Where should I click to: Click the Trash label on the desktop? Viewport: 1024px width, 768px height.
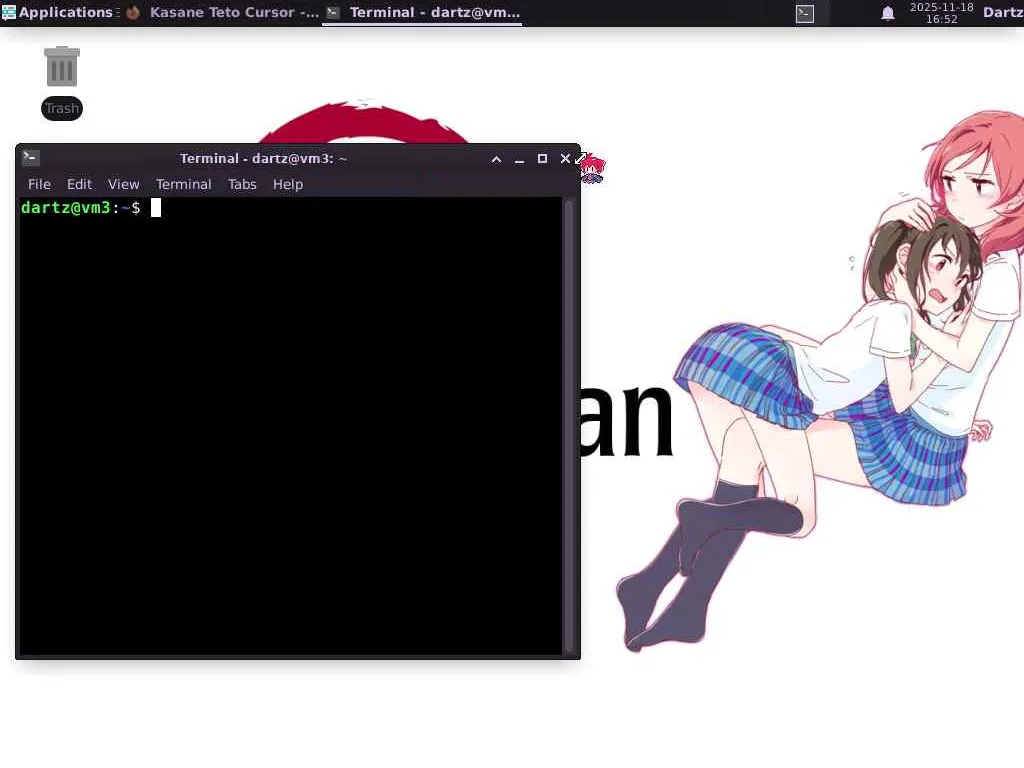[x=62, y=108]
